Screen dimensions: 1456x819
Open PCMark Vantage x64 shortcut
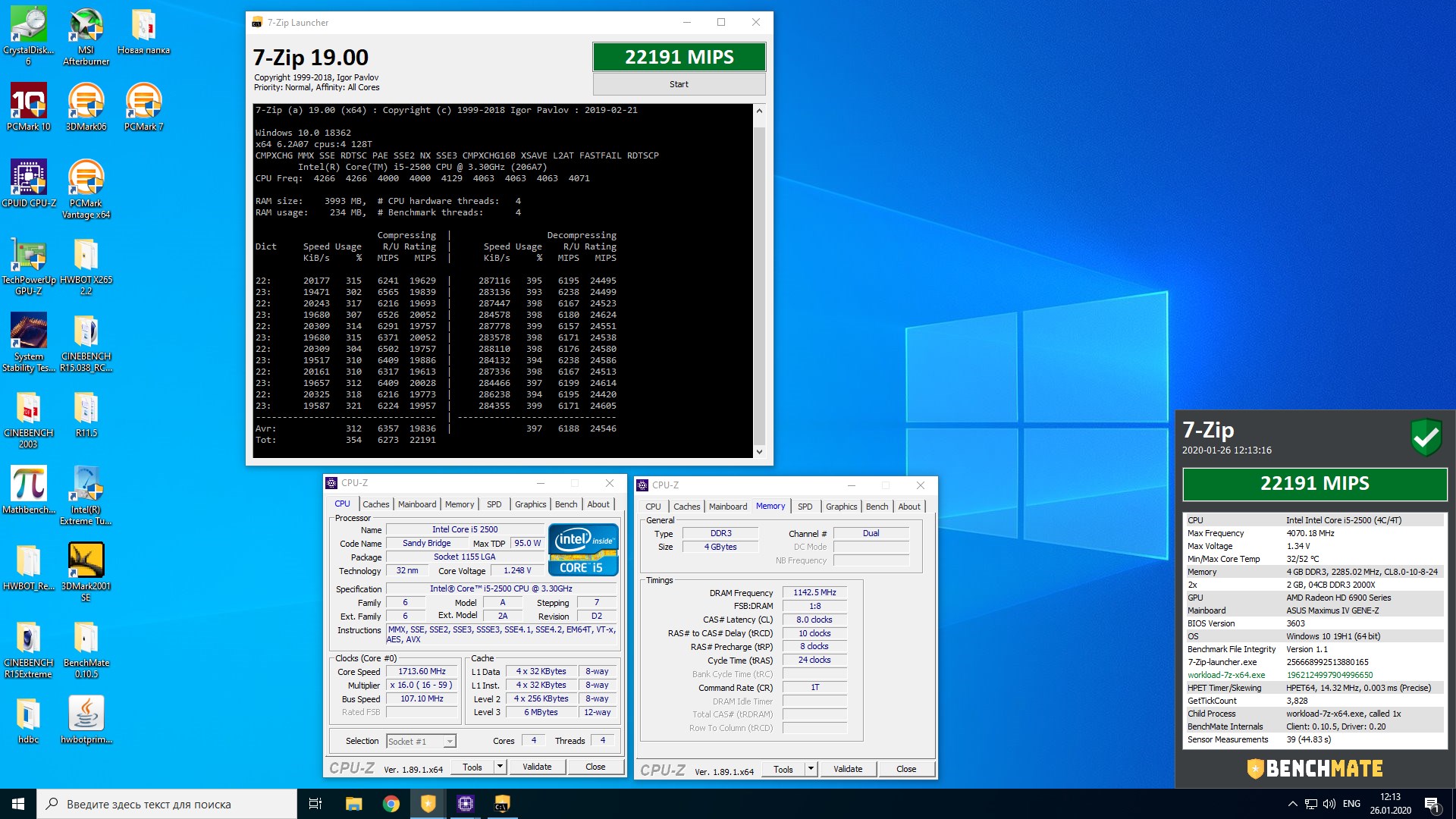coord(86,189)
